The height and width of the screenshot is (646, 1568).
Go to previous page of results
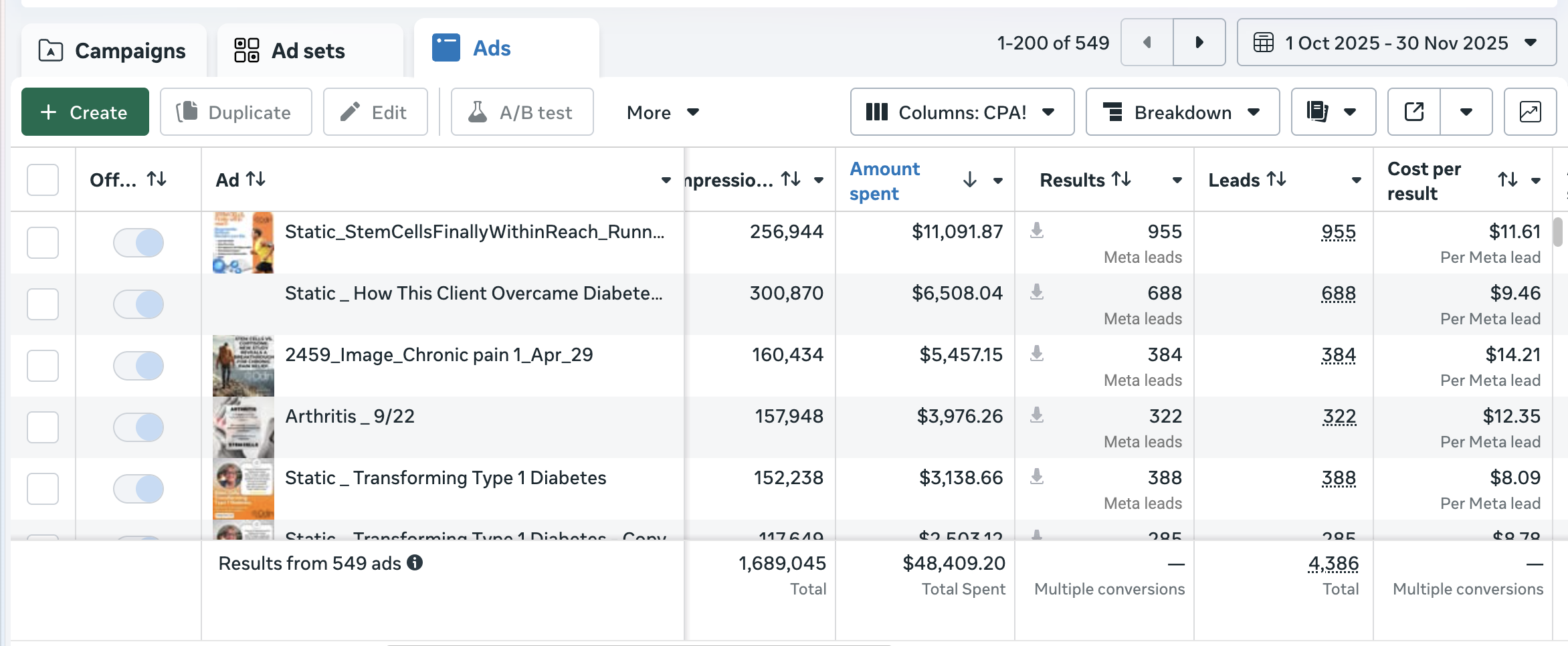point(1147,42)
